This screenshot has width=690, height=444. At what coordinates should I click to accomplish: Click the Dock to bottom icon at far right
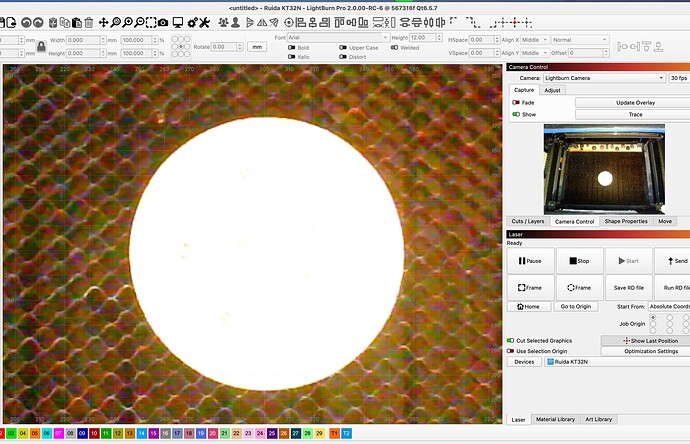point(658,46)
